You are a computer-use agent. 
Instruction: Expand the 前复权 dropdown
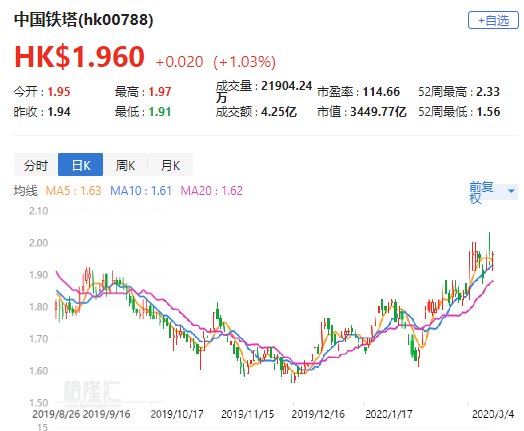click(493, 192)
